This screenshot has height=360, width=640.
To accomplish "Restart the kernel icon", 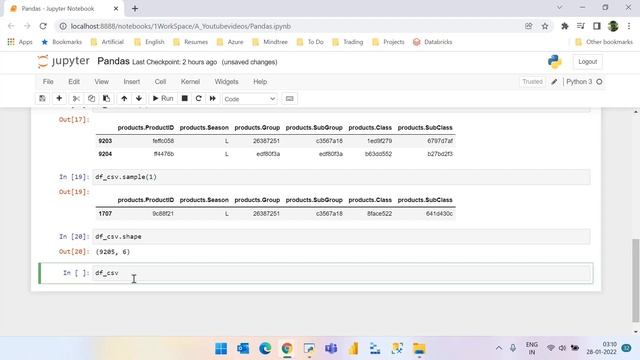I will tap(198, 98).
